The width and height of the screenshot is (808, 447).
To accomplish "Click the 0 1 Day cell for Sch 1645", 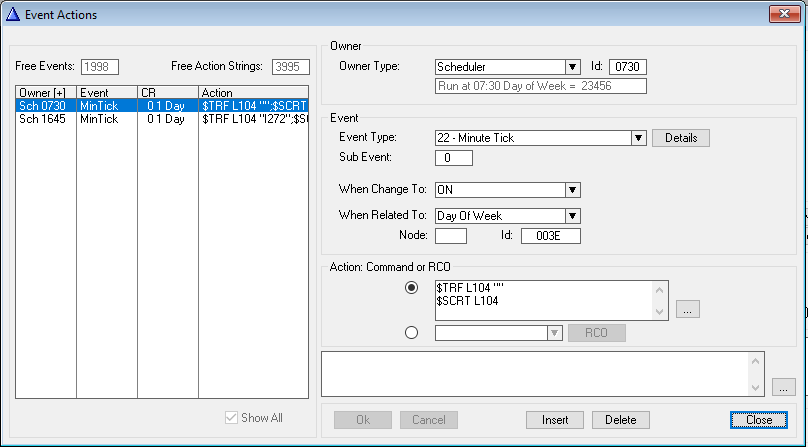I will [168, 119].
